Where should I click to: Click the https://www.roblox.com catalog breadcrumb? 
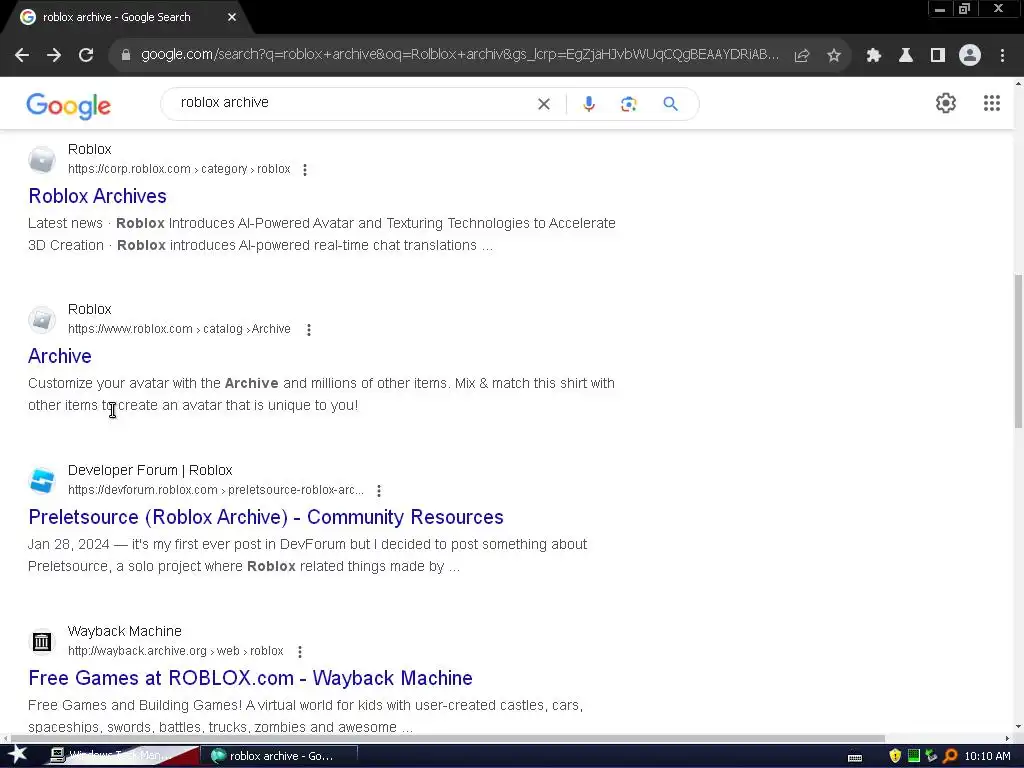coord(179,329)
